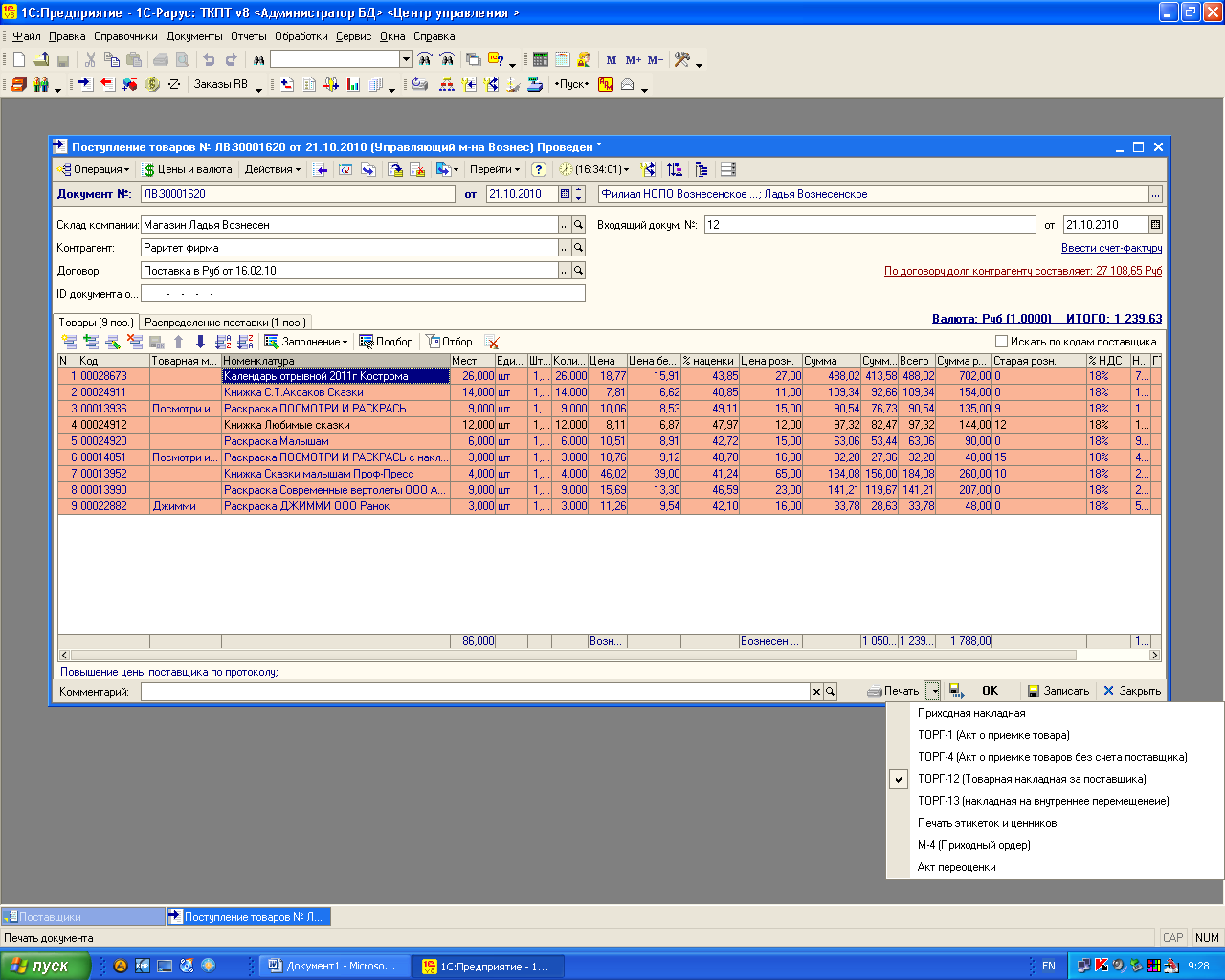Screen dimensions: 1225x980
Task: Click the red ARM icon
Action: pos(606,84)
